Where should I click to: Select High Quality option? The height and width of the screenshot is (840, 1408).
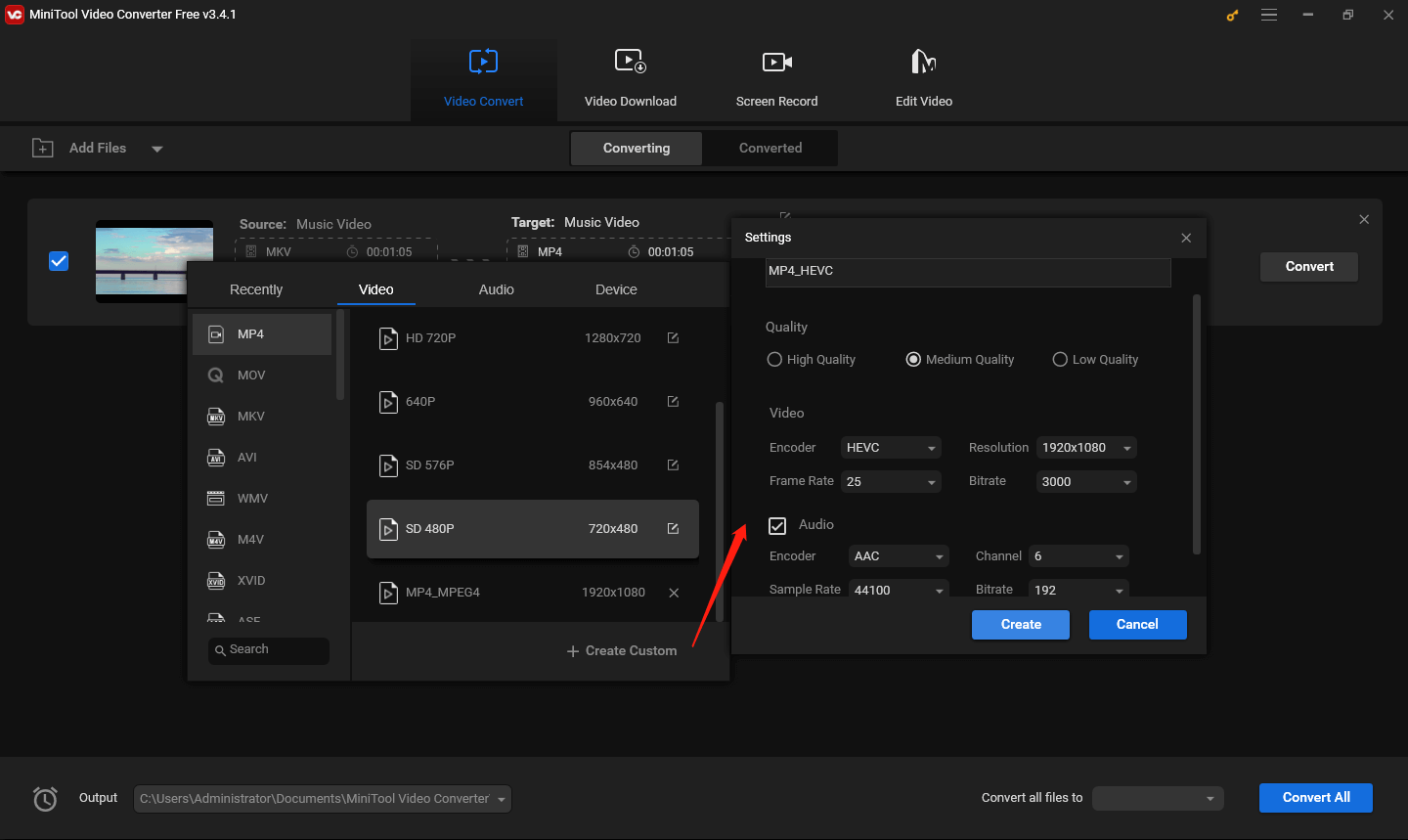coord(812,360)
